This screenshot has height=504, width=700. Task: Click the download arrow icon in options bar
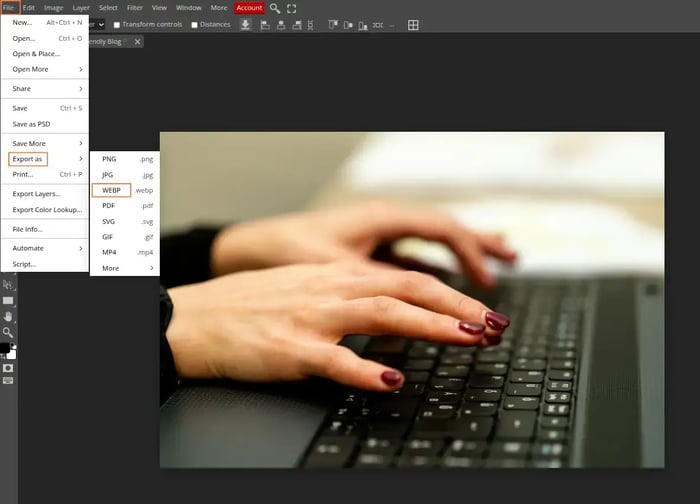[246, 24]
